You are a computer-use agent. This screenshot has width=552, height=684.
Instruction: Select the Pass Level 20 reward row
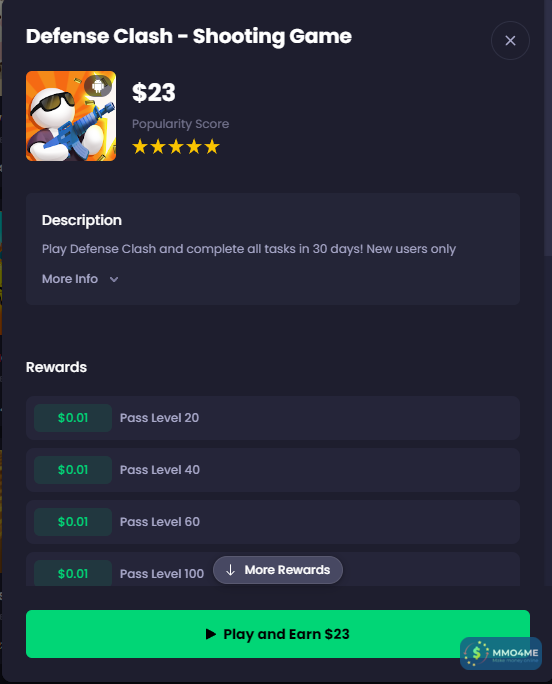[273, 418]
